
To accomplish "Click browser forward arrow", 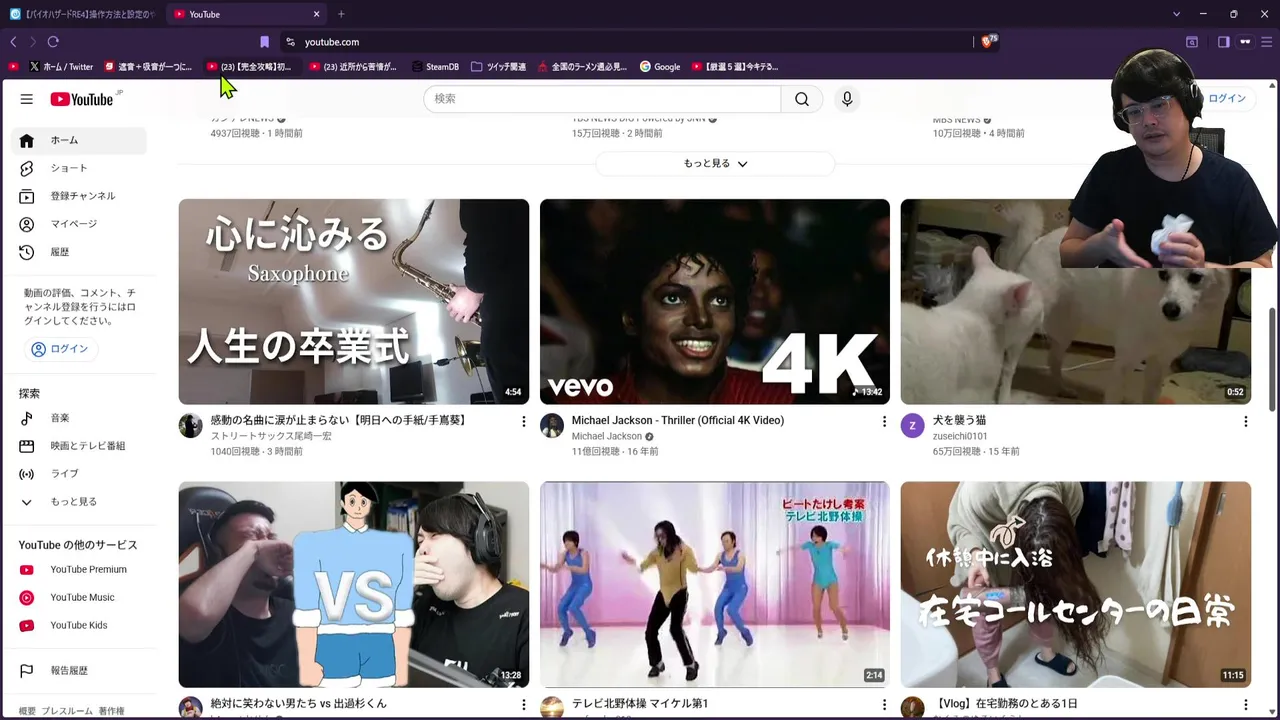I will click(x=32, y=42).
